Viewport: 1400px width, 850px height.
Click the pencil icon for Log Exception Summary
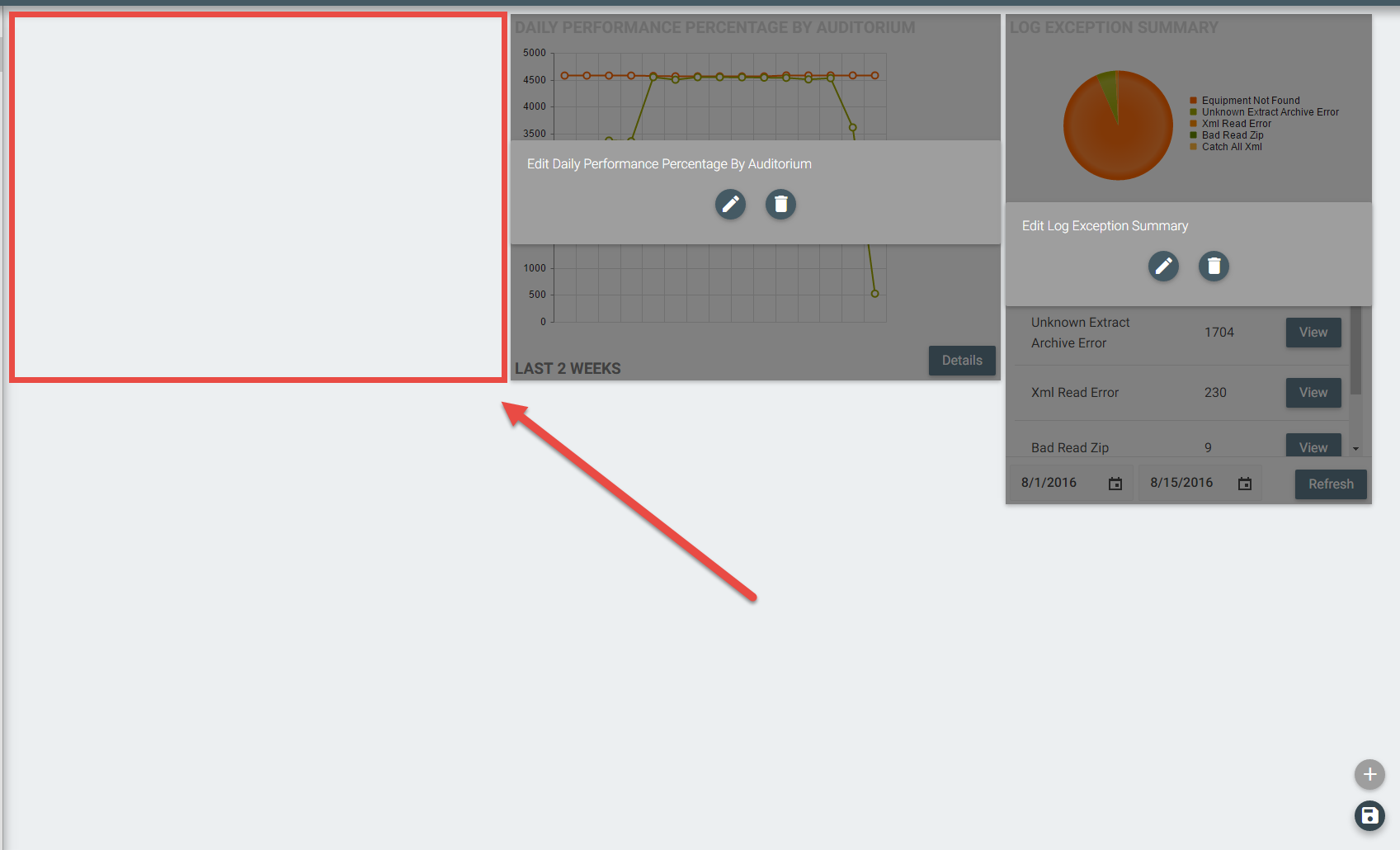click(1163, 266)
